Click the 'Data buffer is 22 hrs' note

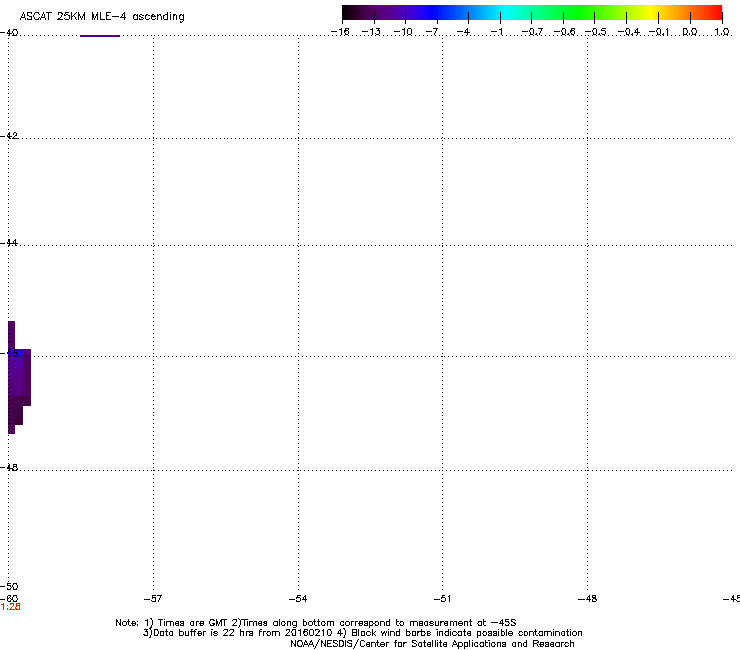click(362, 633)
